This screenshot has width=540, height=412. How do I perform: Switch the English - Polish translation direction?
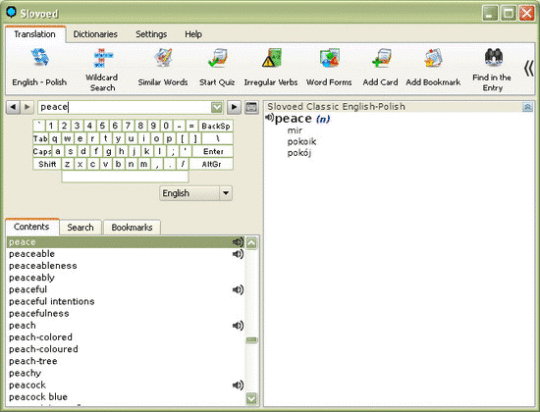tap(39, 67)
